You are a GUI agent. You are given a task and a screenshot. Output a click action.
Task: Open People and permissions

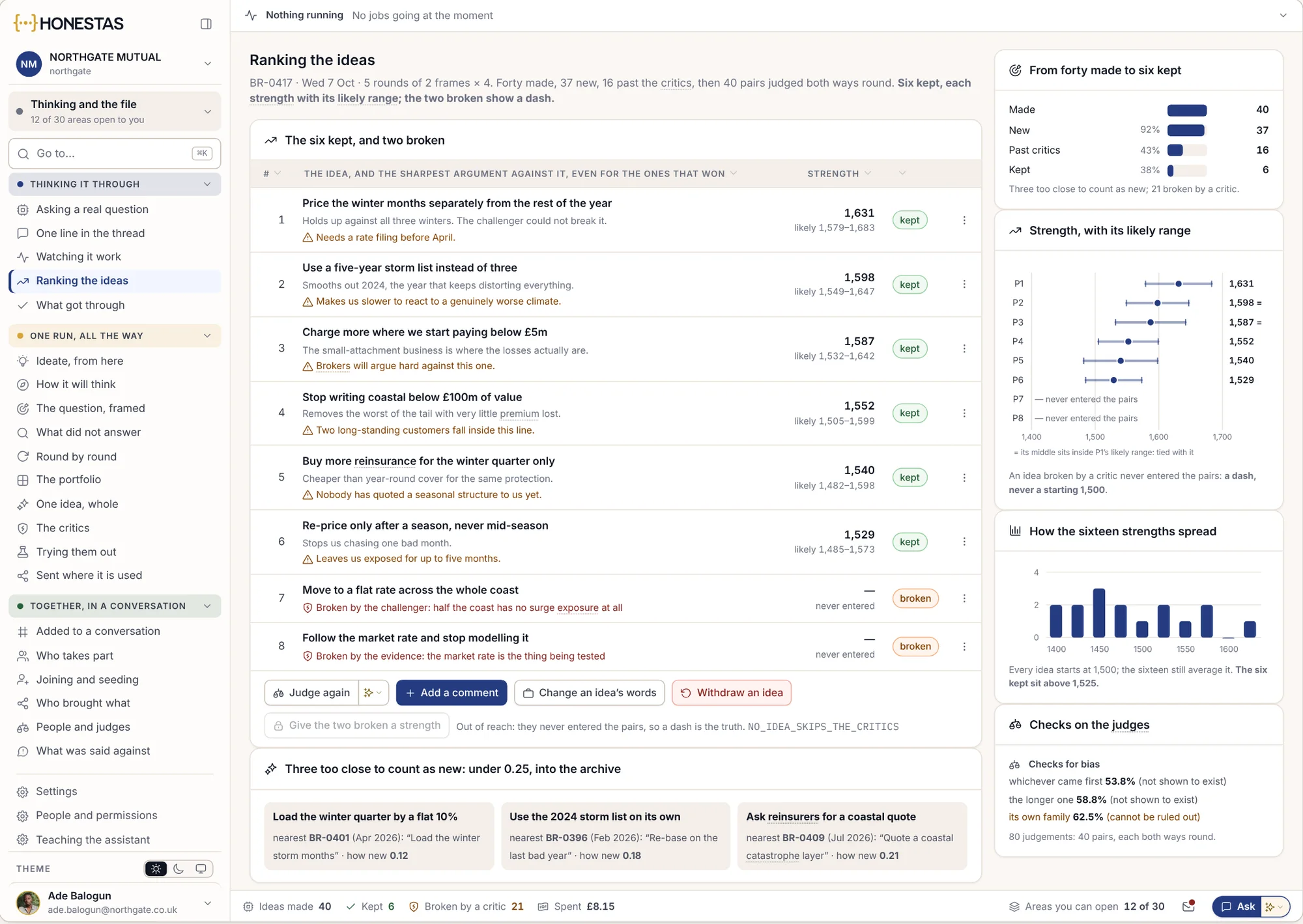tap(115, 815)
